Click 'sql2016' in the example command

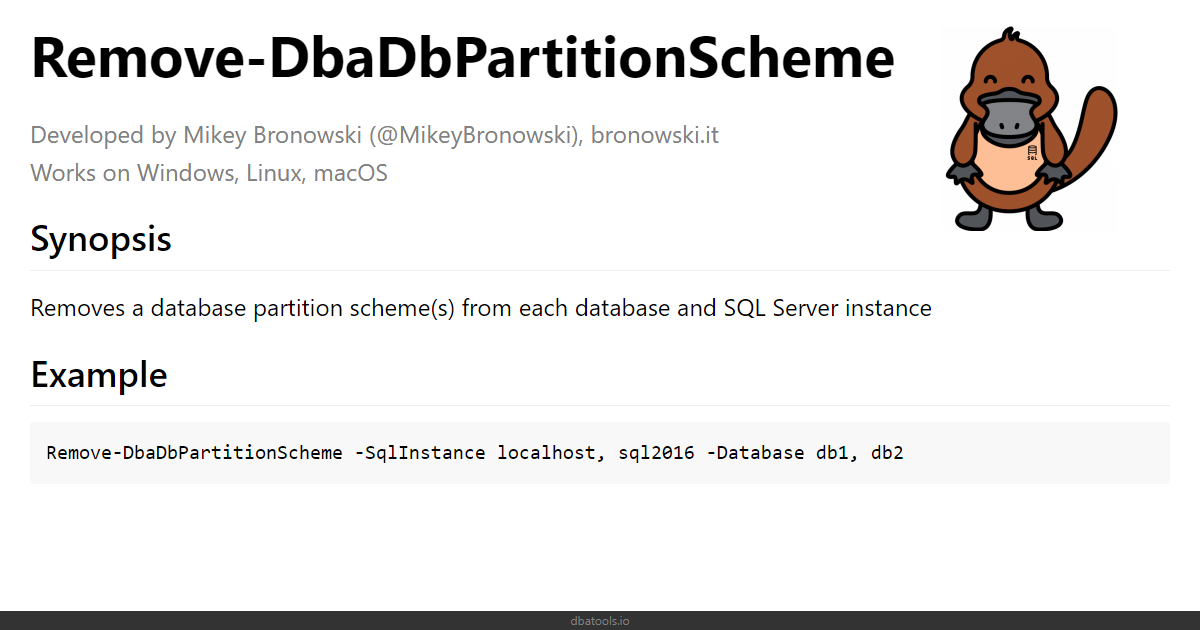click(x=656, y=453)
